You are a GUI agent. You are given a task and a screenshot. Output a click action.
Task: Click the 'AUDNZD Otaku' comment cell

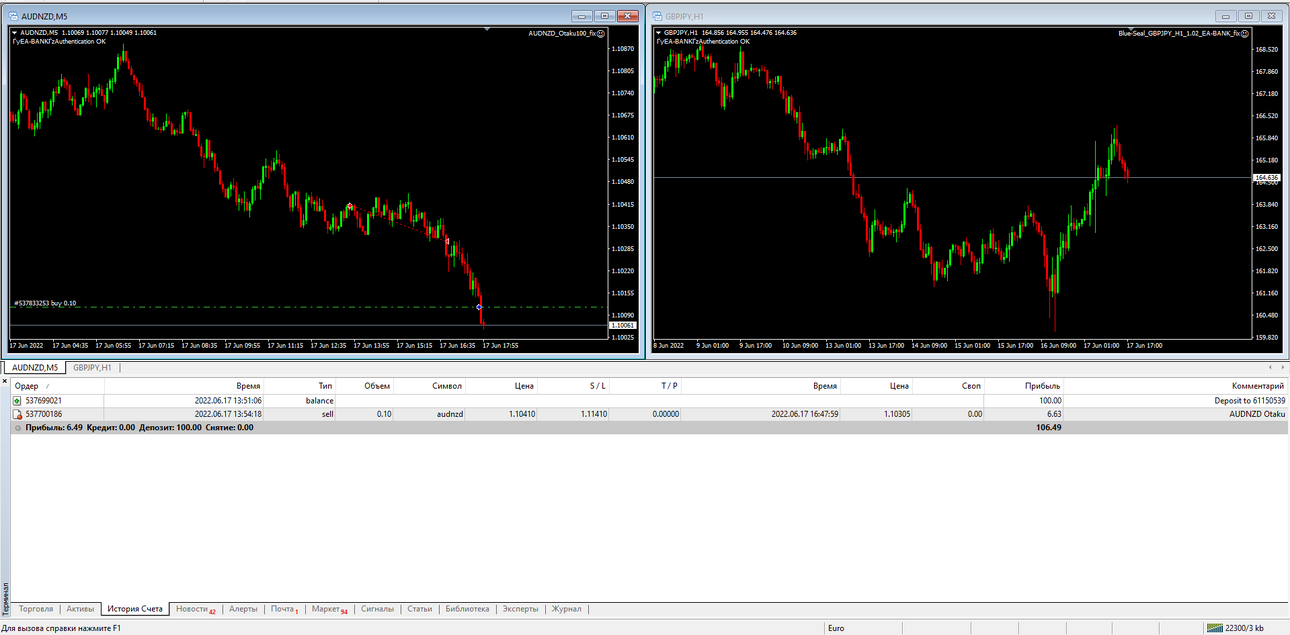(x=1257, y=413)
